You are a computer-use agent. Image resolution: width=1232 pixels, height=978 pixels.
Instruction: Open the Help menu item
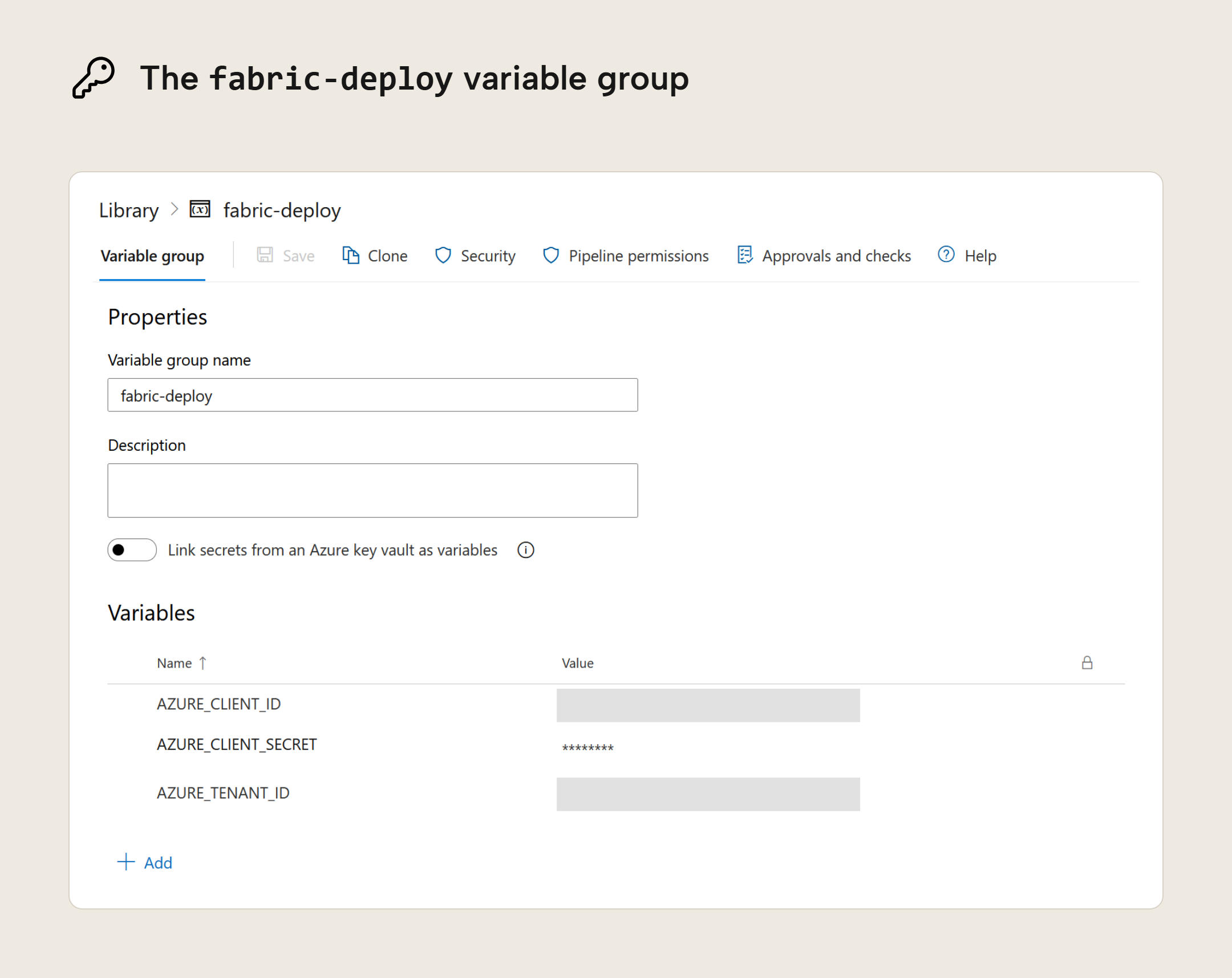tap(980, 256)
